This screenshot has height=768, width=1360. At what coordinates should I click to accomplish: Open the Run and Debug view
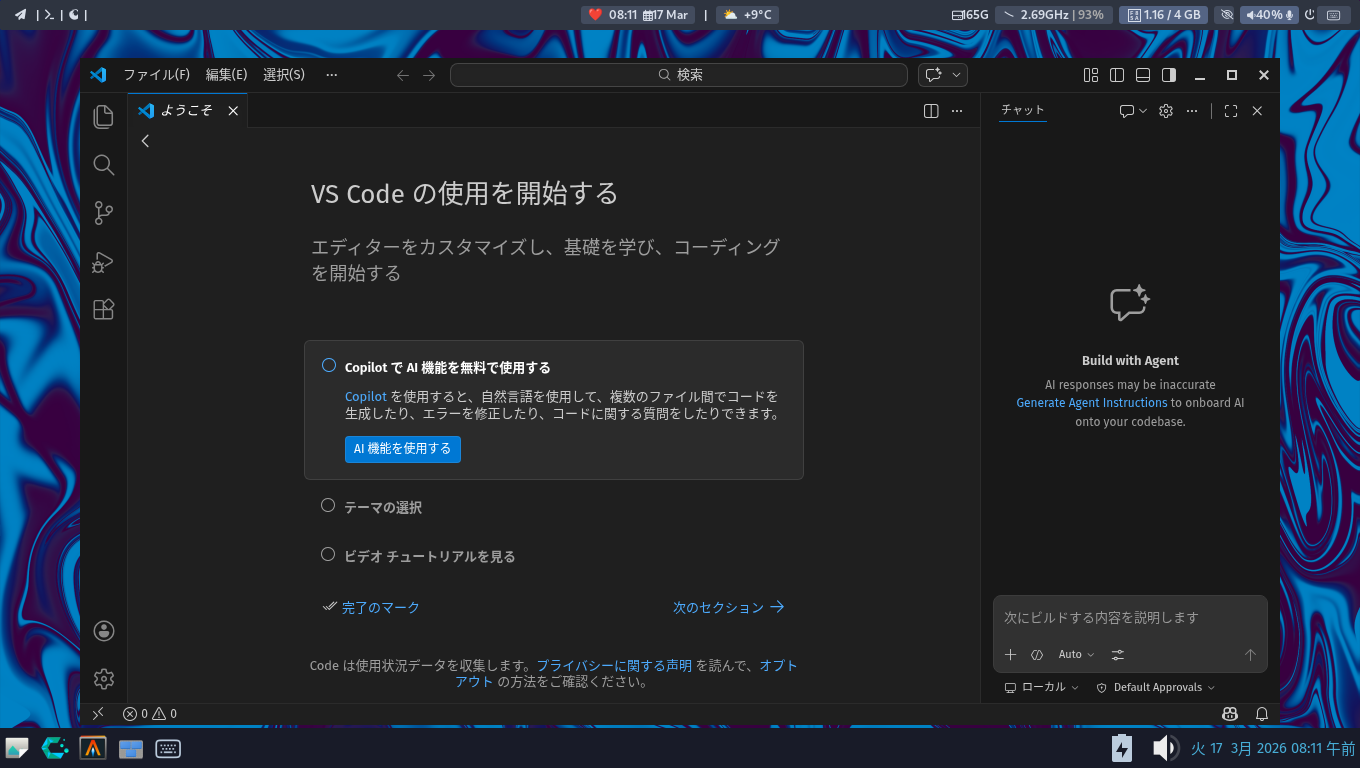(x=104, y=262)
